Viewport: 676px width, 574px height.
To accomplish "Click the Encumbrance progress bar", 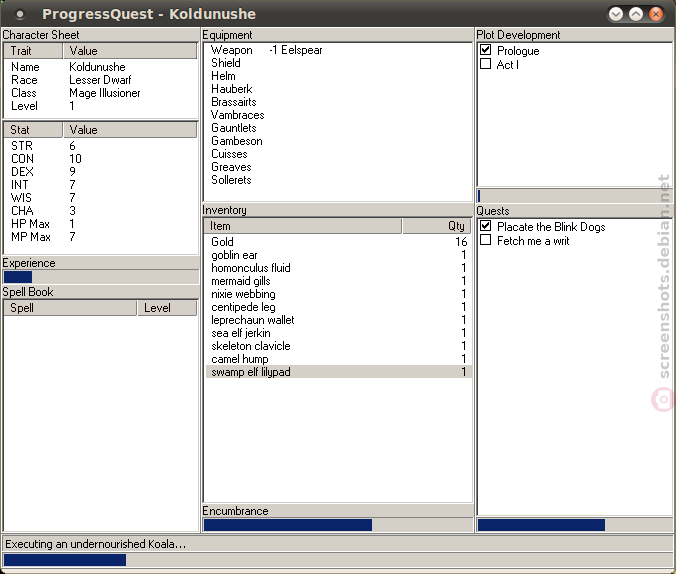I will 338,525.
